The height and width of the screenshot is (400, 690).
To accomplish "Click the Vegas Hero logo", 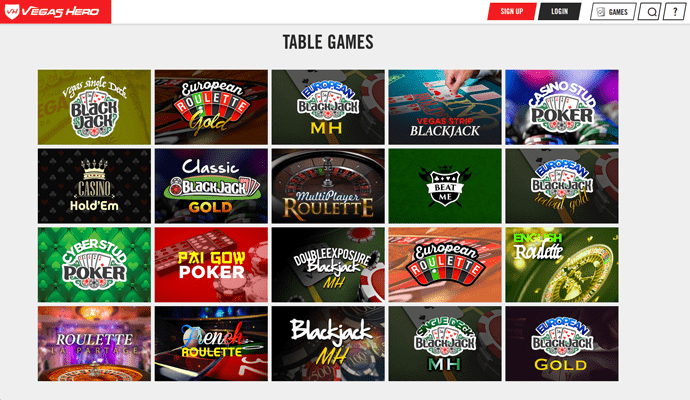I will point(55,11).
